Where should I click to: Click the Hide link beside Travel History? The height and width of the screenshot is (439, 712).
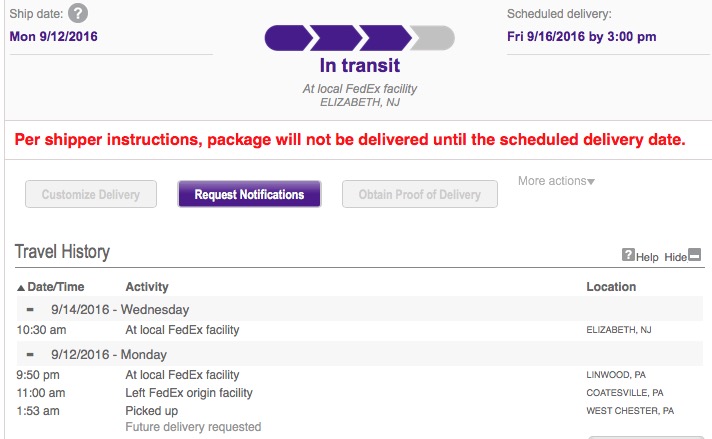[x=676, y=257]
